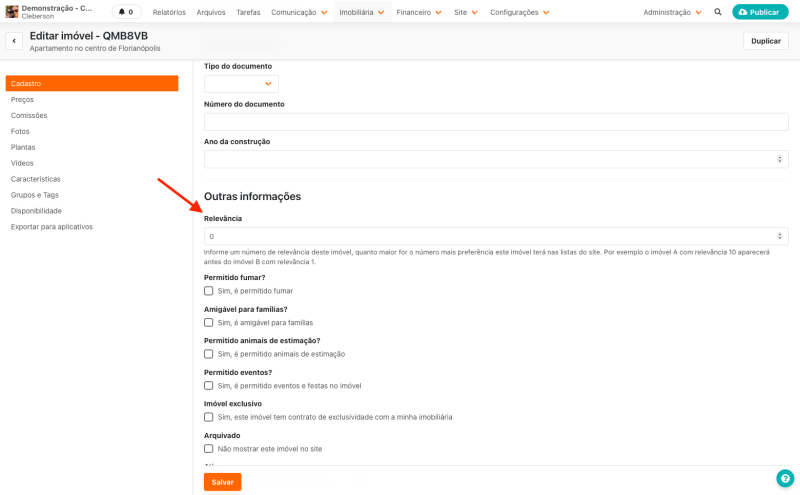Screen dimensions: 800x495
Task: Click the Relevância number stepper arrows
Action: pos(779,236)
